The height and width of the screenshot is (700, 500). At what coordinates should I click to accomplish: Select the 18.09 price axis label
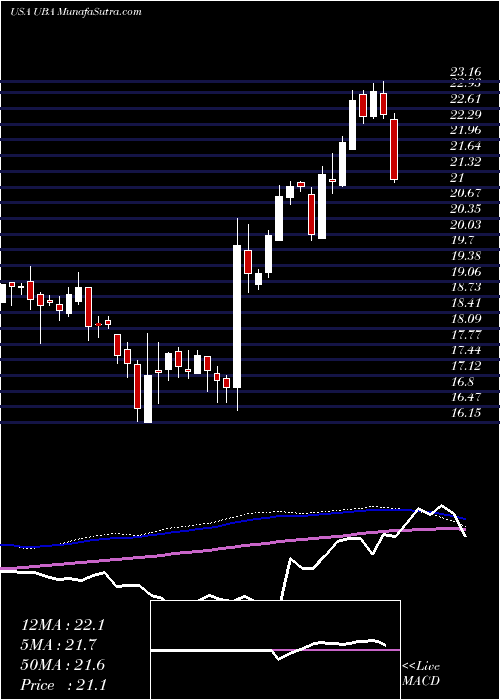pyautogui.click(x=465, y=319)
